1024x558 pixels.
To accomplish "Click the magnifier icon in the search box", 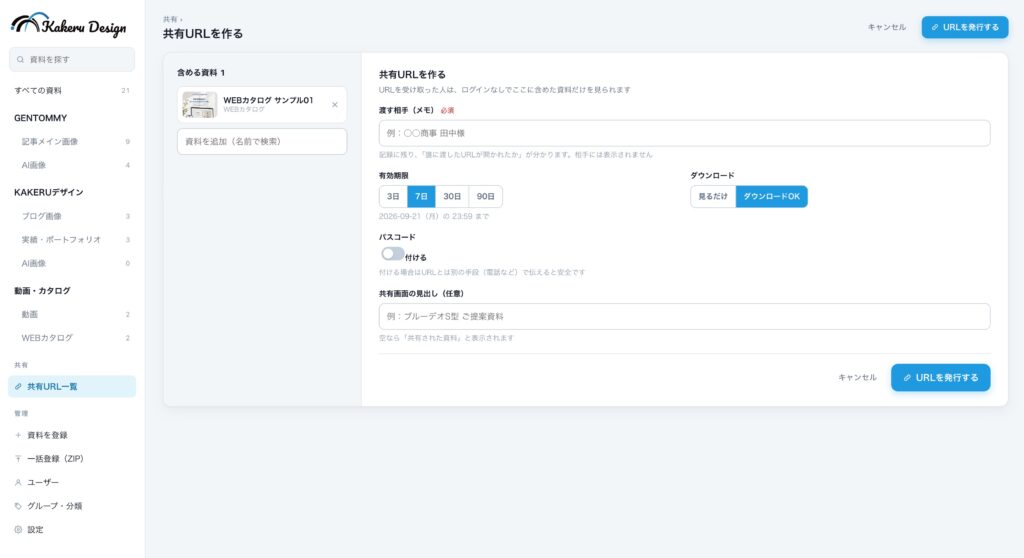I will tap(20, 59).
